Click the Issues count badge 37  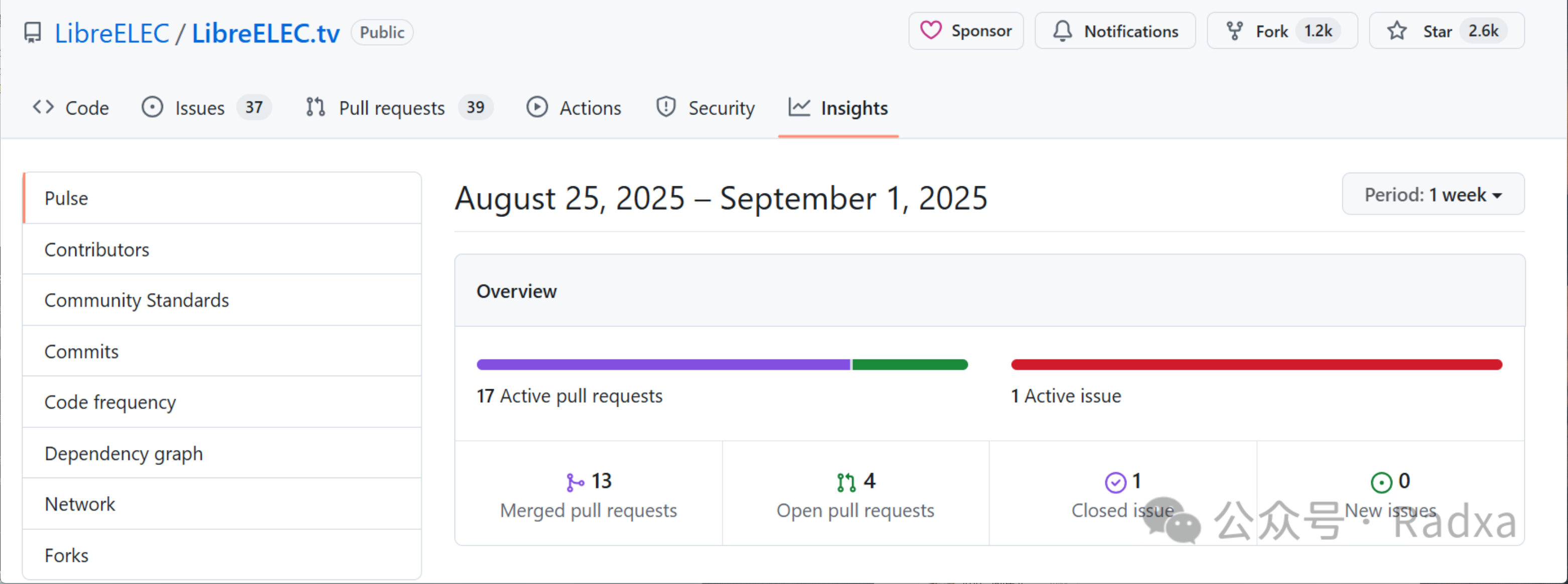[x=254, y=107]
